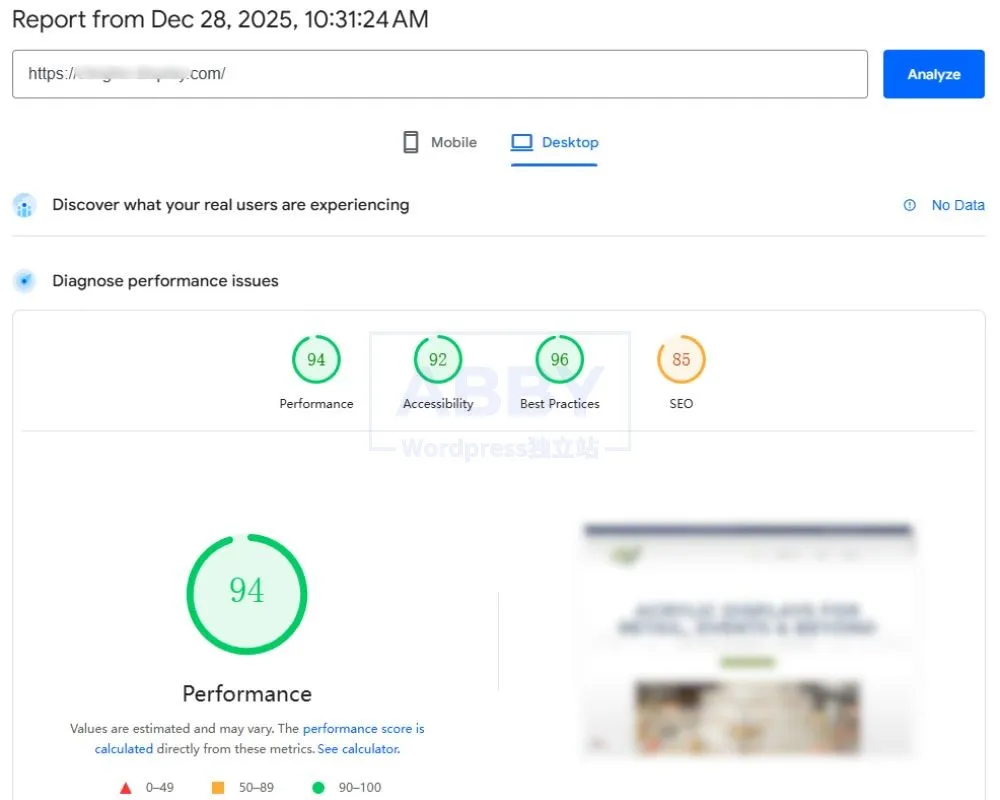
Task: Click the mobile phone icon
Action: pyautogui.click(x=411, y=142)
